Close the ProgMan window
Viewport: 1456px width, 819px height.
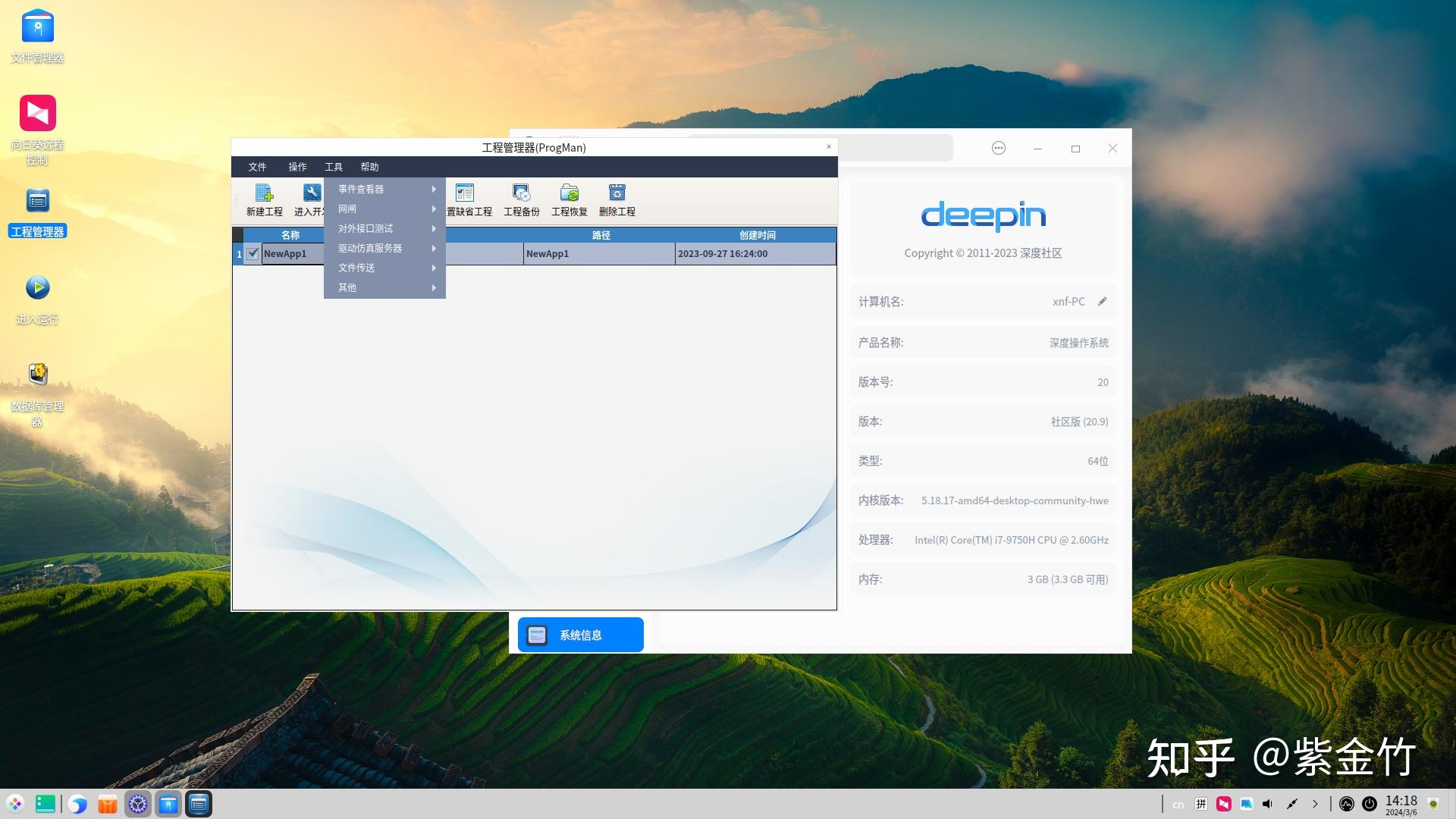click(x=829, y=146)
